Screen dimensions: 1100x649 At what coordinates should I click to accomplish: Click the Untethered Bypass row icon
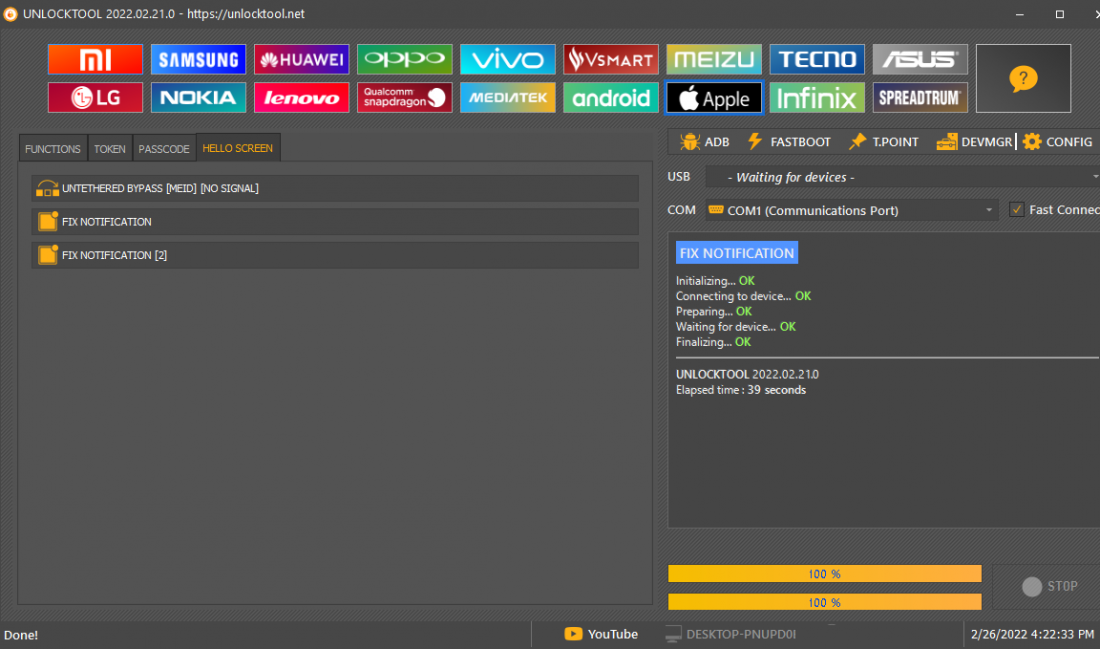click(x=48, y=188)
